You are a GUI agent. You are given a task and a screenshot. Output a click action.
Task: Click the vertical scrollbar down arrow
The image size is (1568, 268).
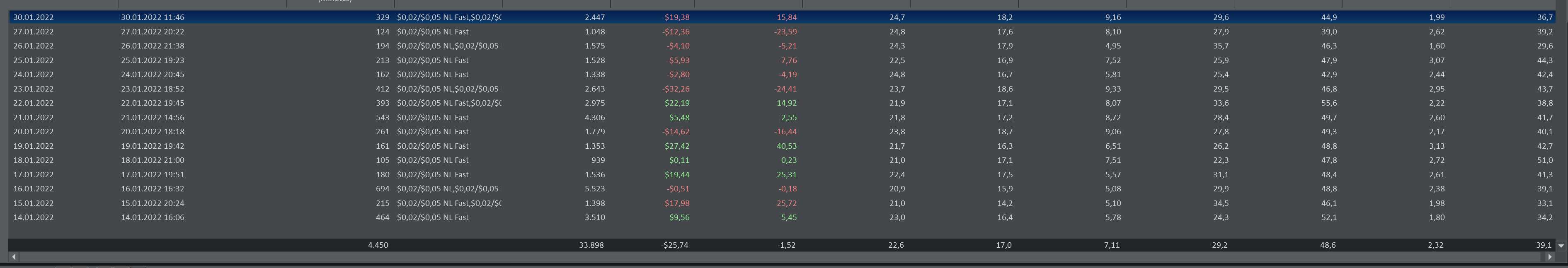coord(1561,246)
